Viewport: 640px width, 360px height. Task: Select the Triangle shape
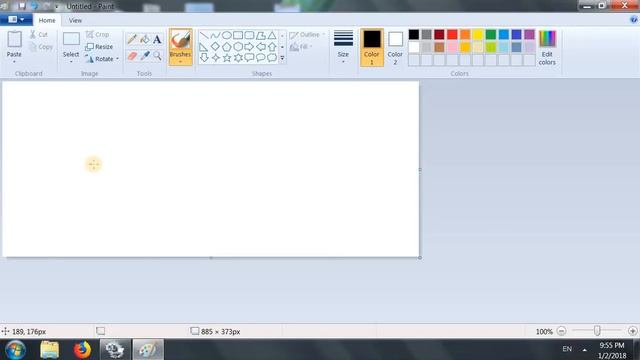pos(272,36)
